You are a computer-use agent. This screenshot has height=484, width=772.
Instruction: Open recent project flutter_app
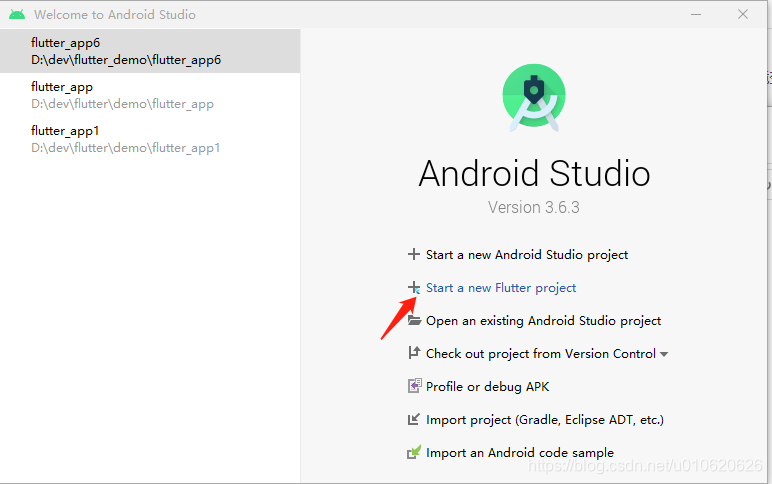(150, 95)
